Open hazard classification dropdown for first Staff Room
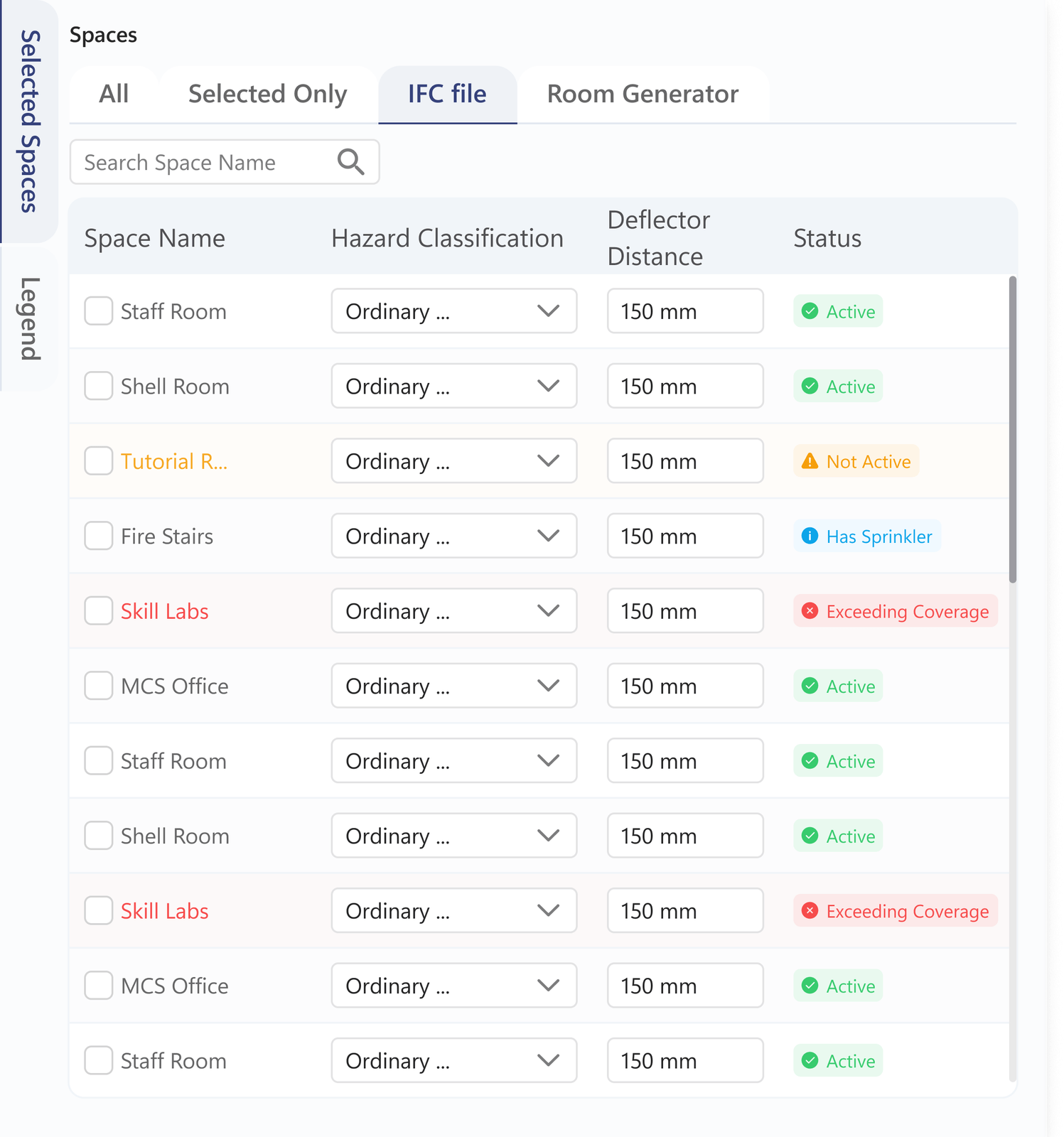The image size is (1064, 1137). click(x=454, y=311)
